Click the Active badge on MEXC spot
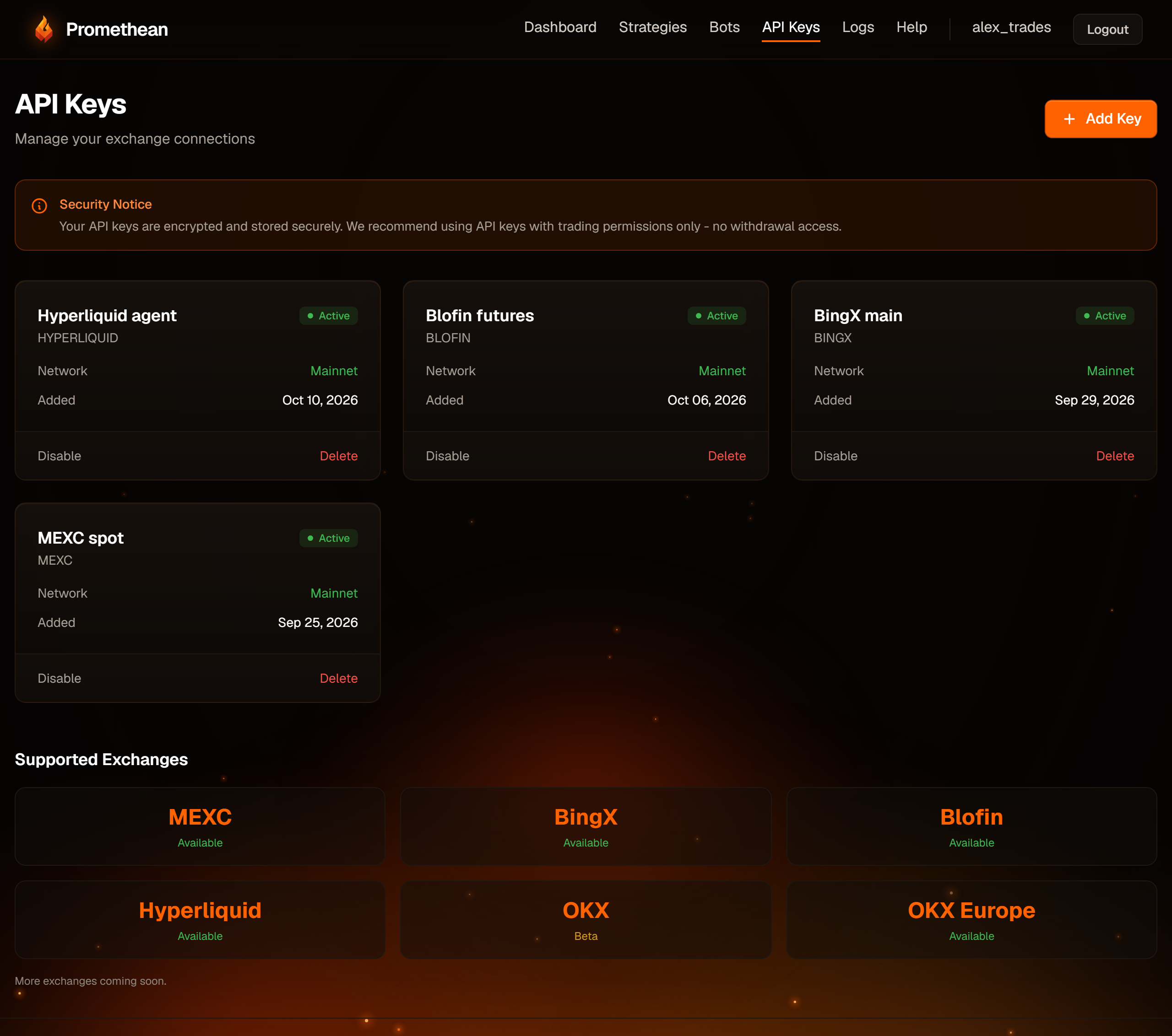 [x=329, y=538]
